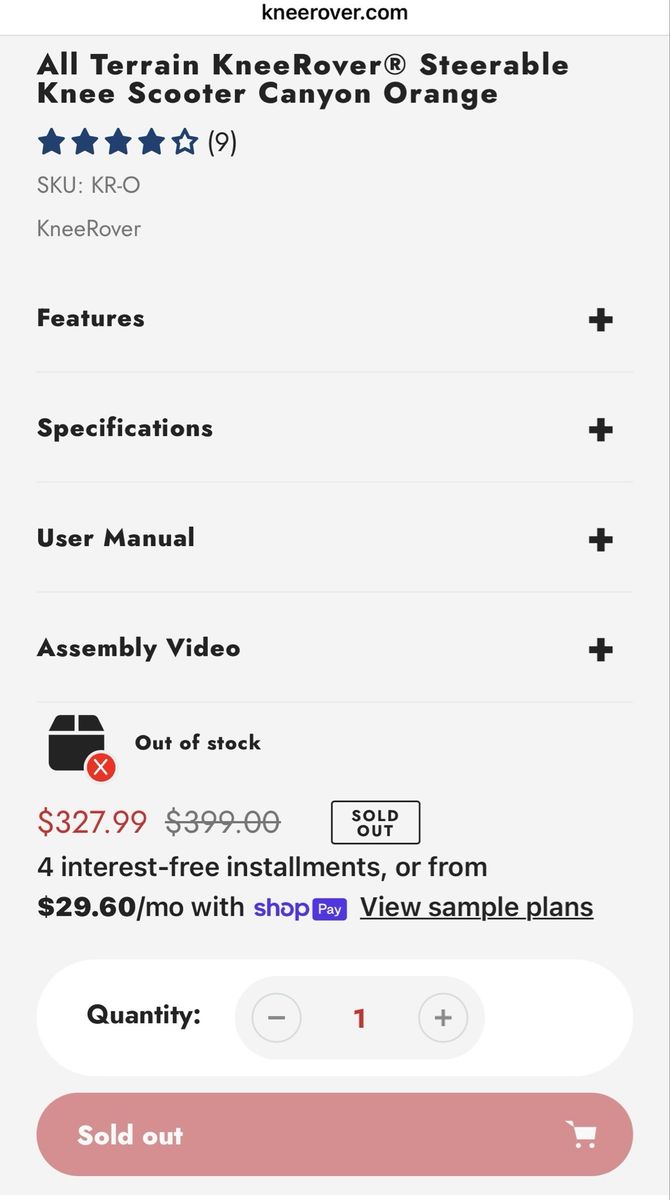Open the (9) reviews count

(222, 143)
